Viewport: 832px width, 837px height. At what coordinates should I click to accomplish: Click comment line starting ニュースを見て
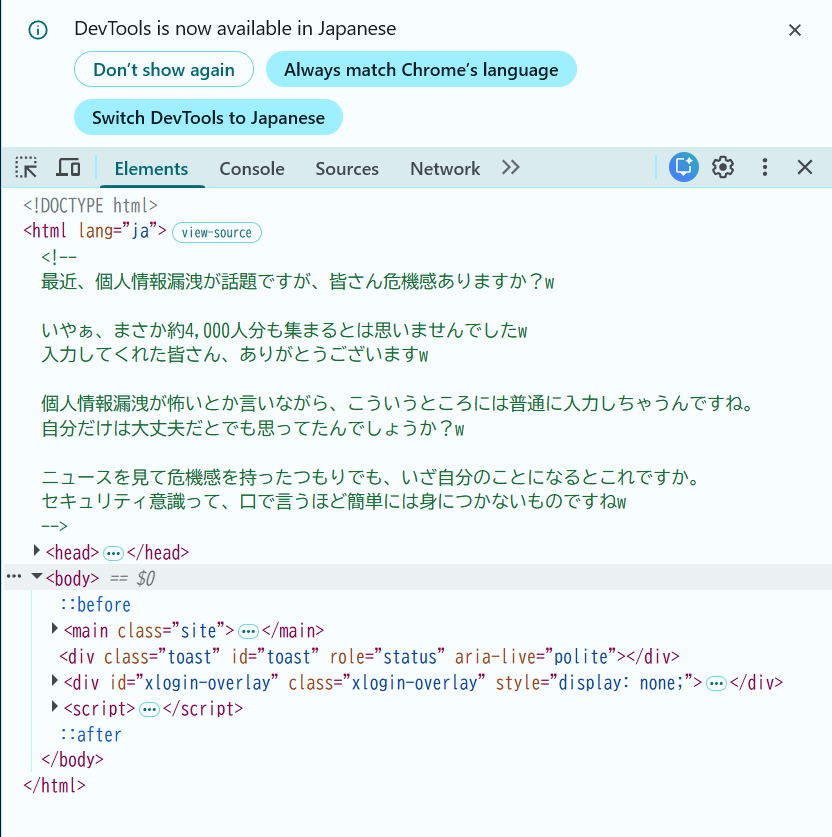[x=371, y=477]
